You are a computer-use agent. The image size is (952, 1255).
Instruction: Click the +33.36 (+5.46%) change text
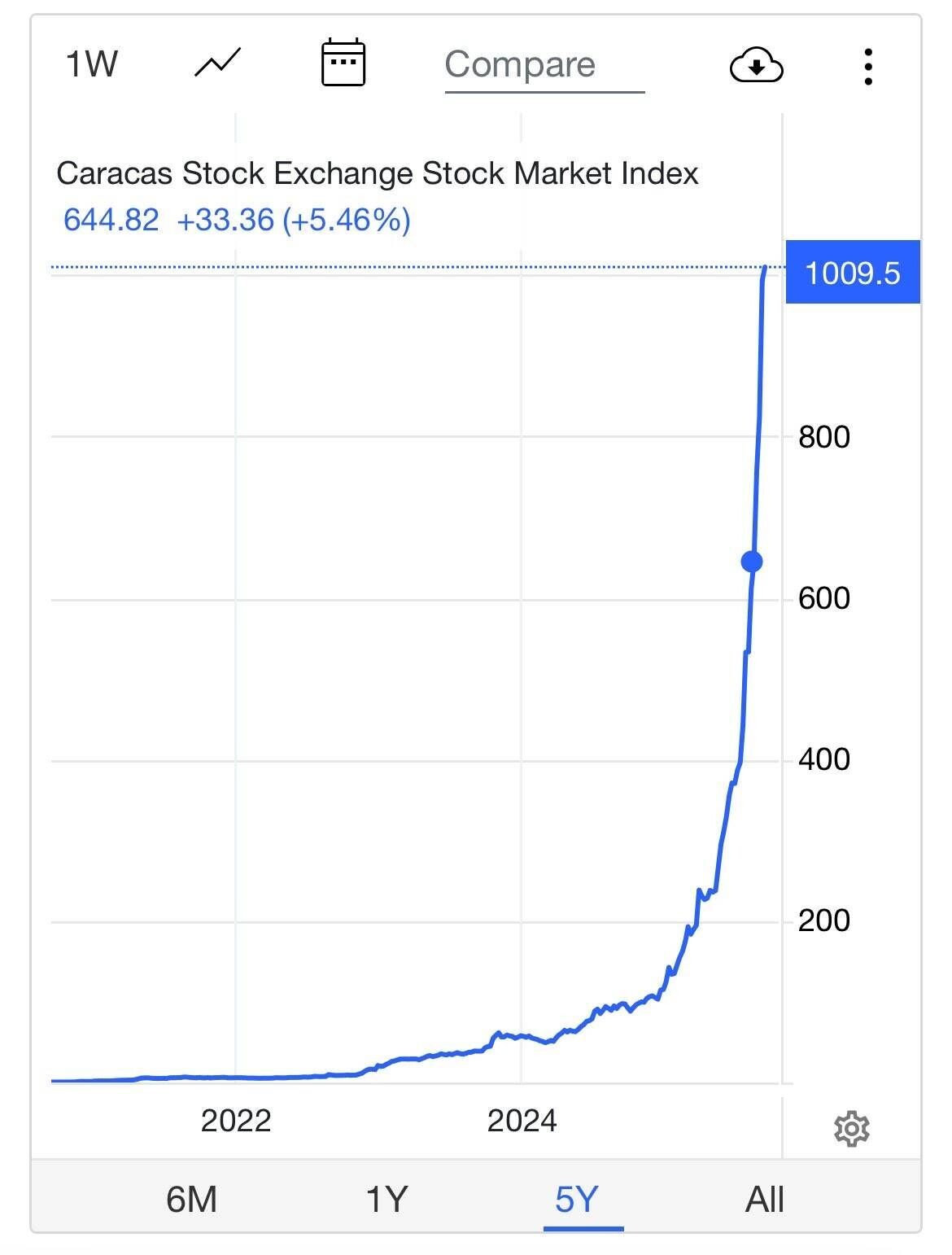pos(293,220)
